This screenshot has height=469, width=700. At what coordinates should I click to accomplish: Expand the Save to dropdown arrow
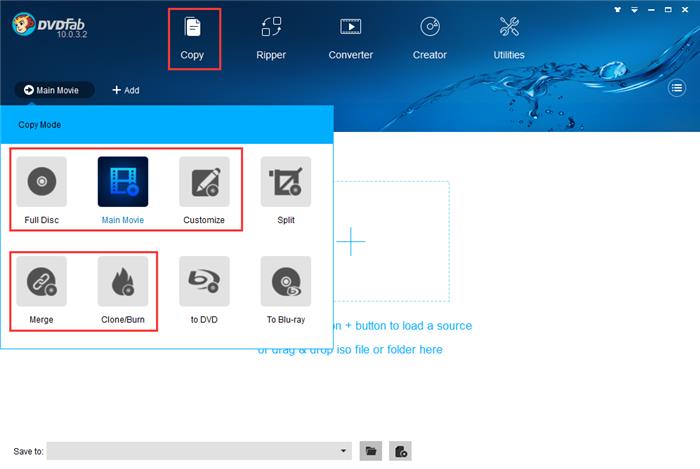click(343, 451)
